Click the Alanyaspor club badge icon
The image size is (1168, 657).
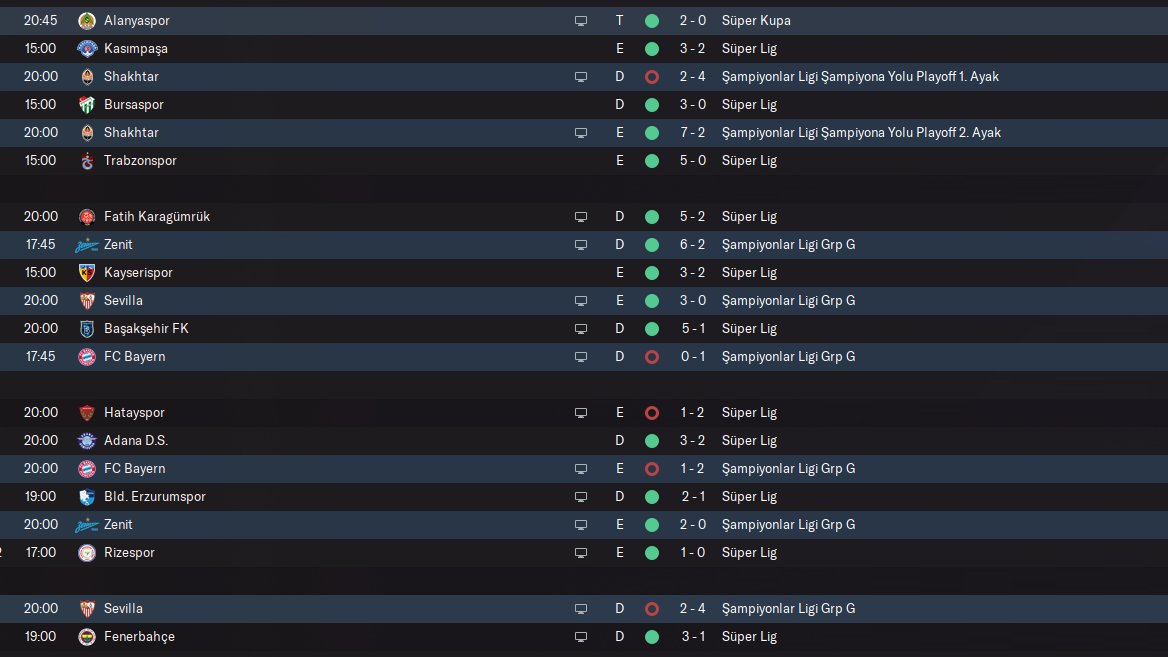click(87, 21)
